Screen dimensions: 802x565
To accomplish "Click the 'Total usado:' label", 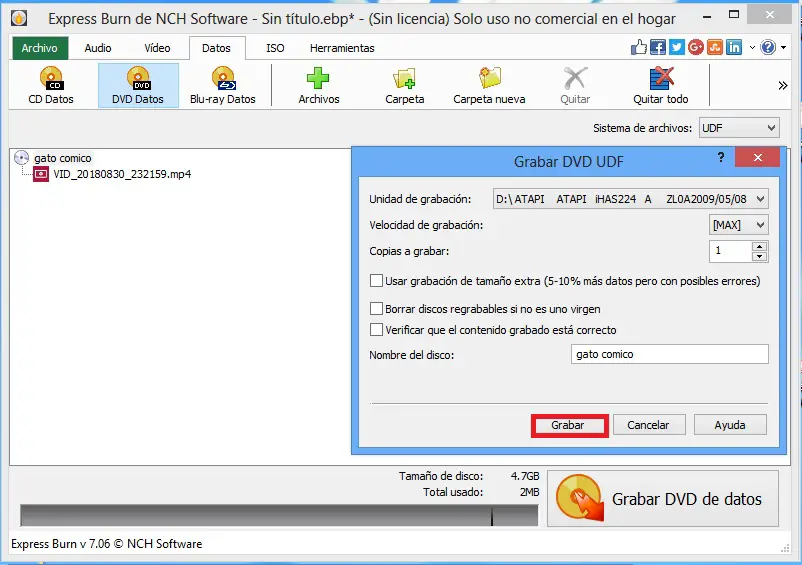I will pos(453,492).
